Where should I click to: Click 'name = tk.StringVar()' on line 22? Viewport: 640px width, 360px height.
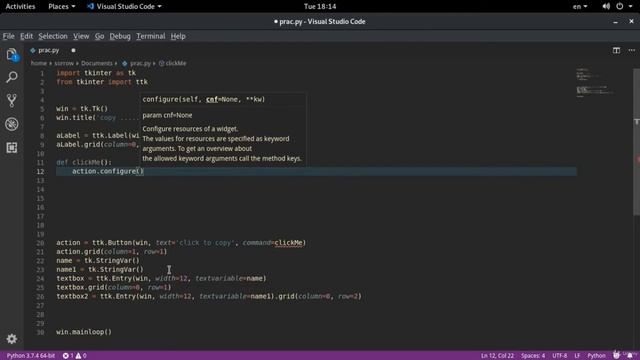(98, 260)
